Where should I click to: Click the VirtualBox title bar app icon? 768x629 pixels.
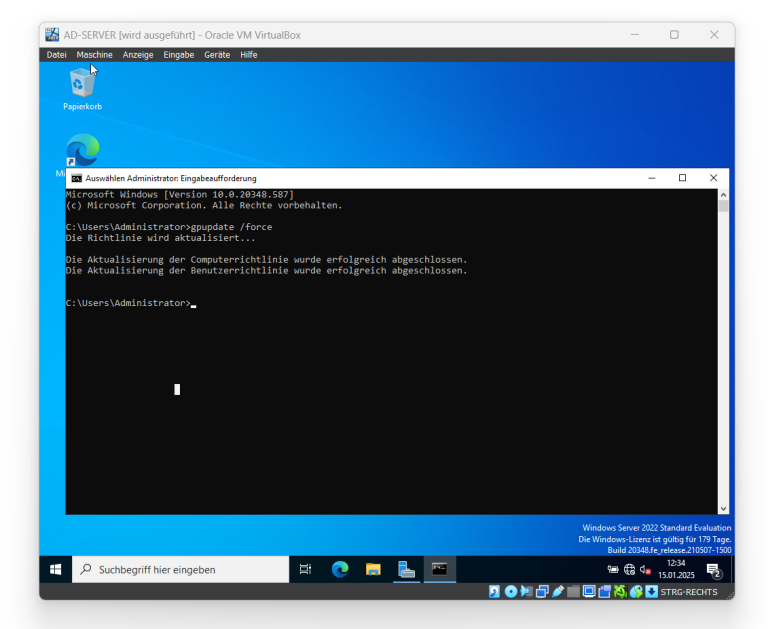52,35
